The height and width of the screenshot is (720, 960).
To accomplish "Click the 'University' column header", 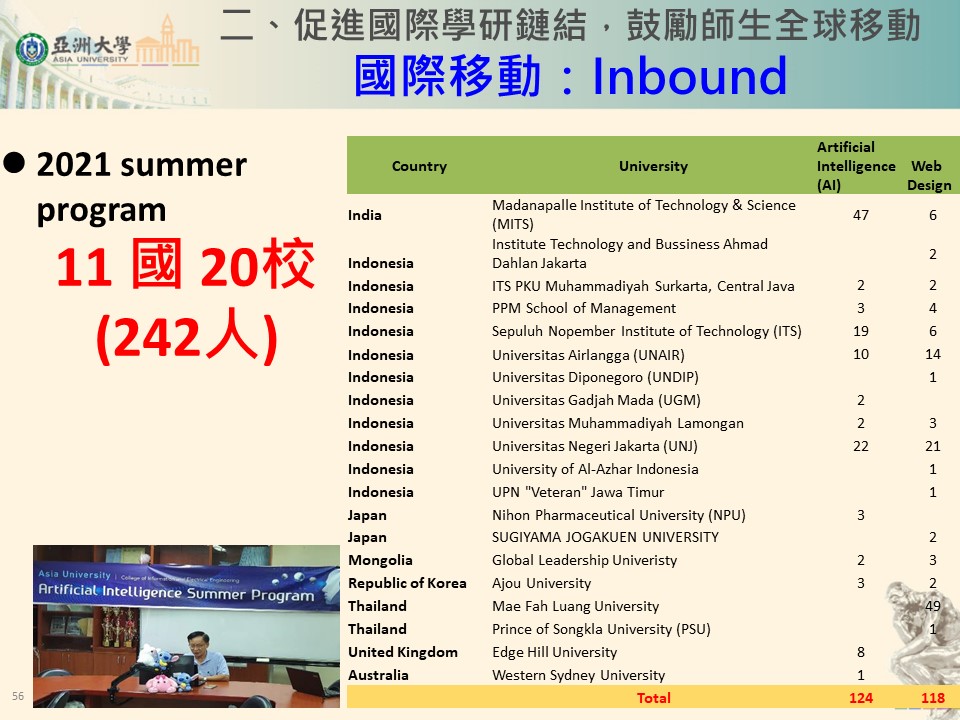I will tap(653, 166).
